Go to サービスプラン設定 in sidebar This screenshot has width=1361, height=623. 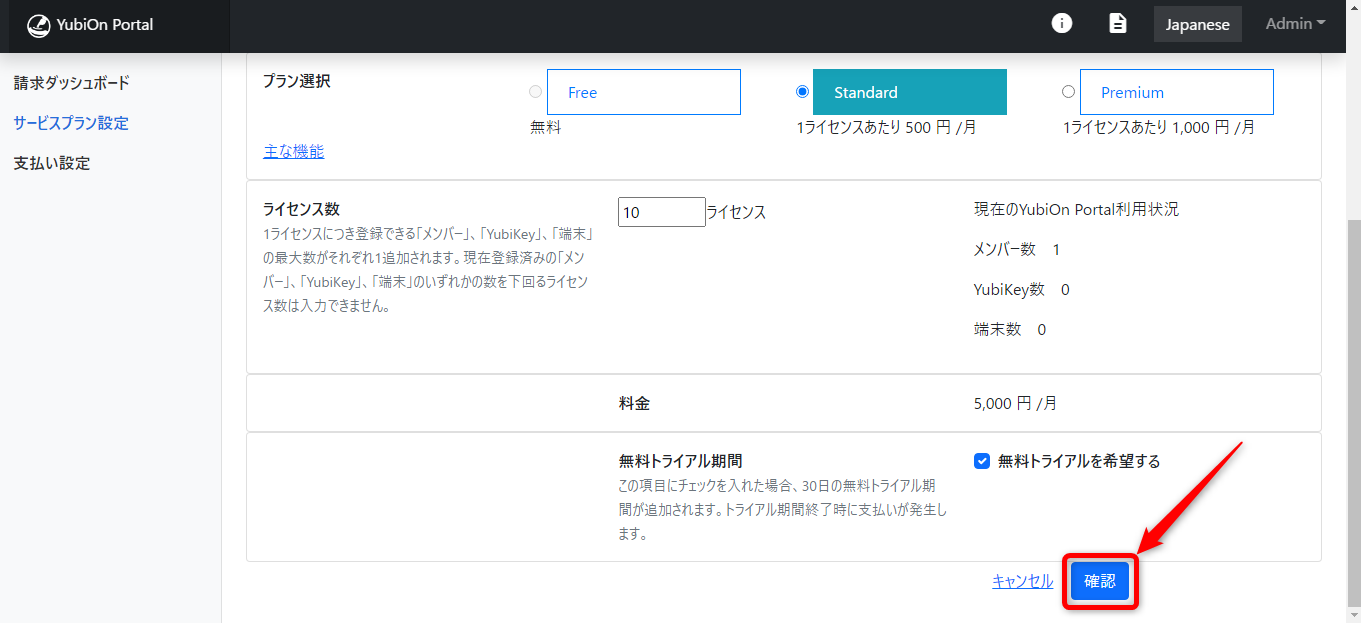71,123
